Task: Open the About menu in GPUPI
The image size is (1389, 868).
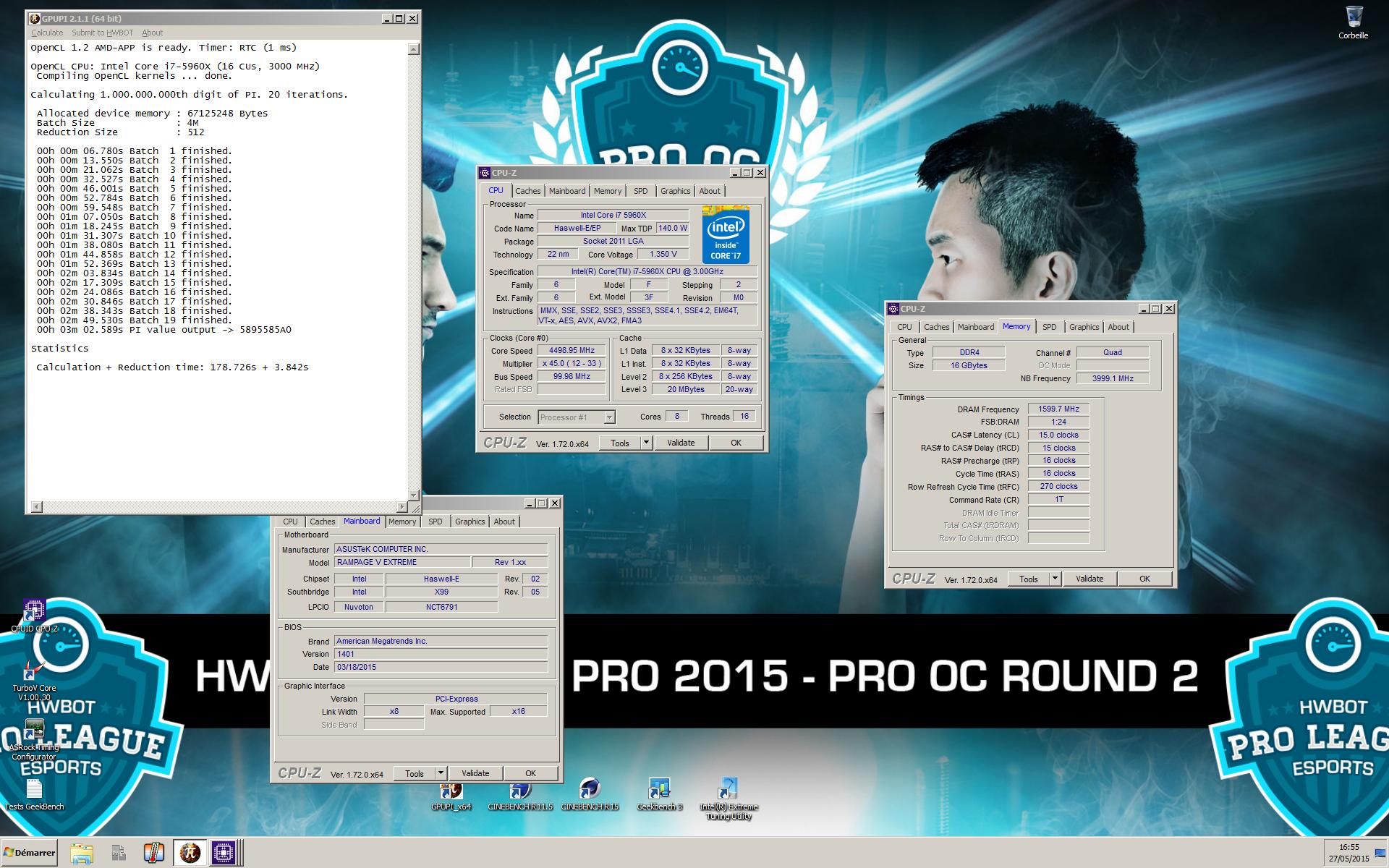Action: pyautogui.click(x=152, y=33)
